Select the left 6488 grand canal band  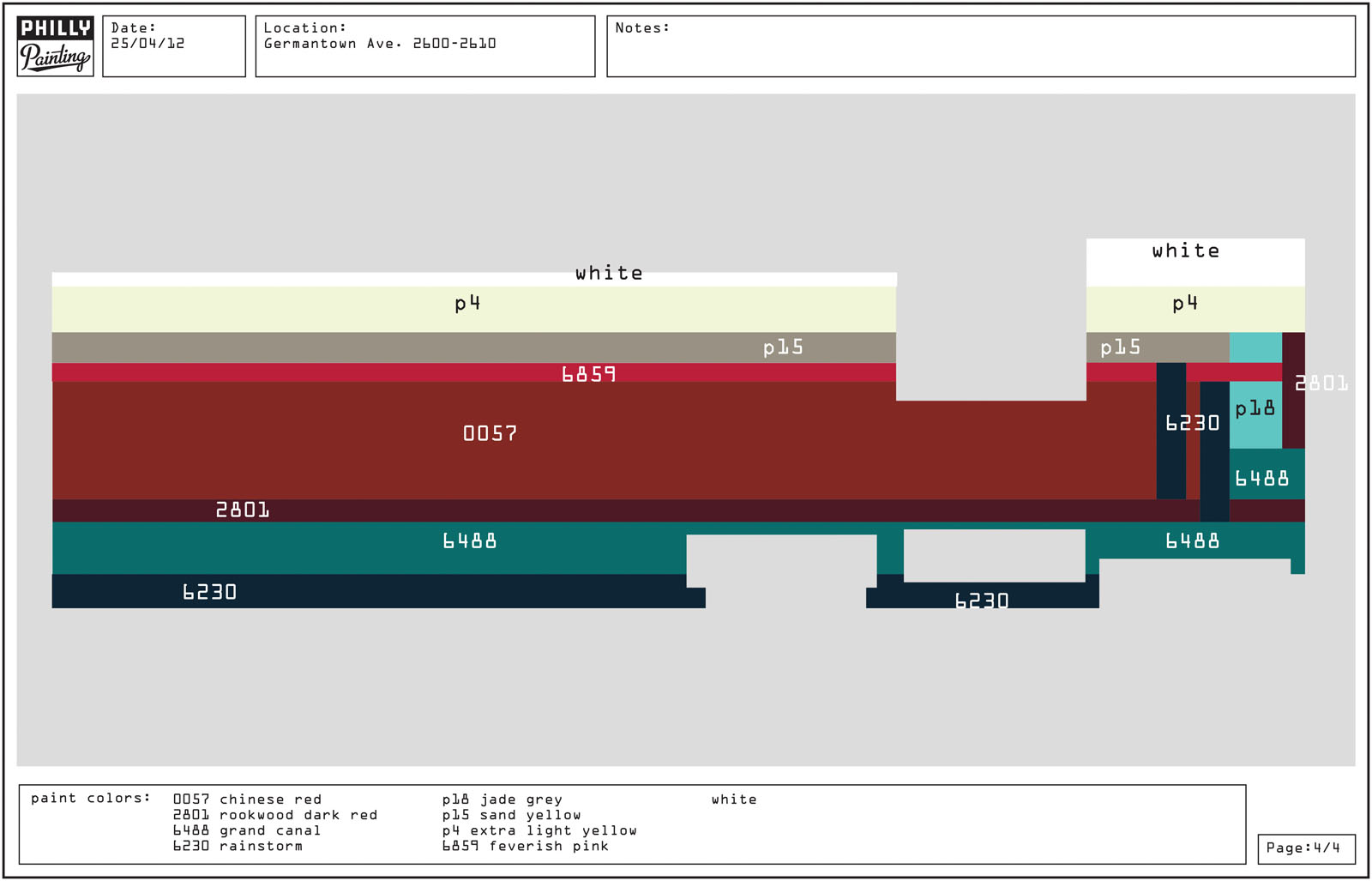tap(369, 547)
